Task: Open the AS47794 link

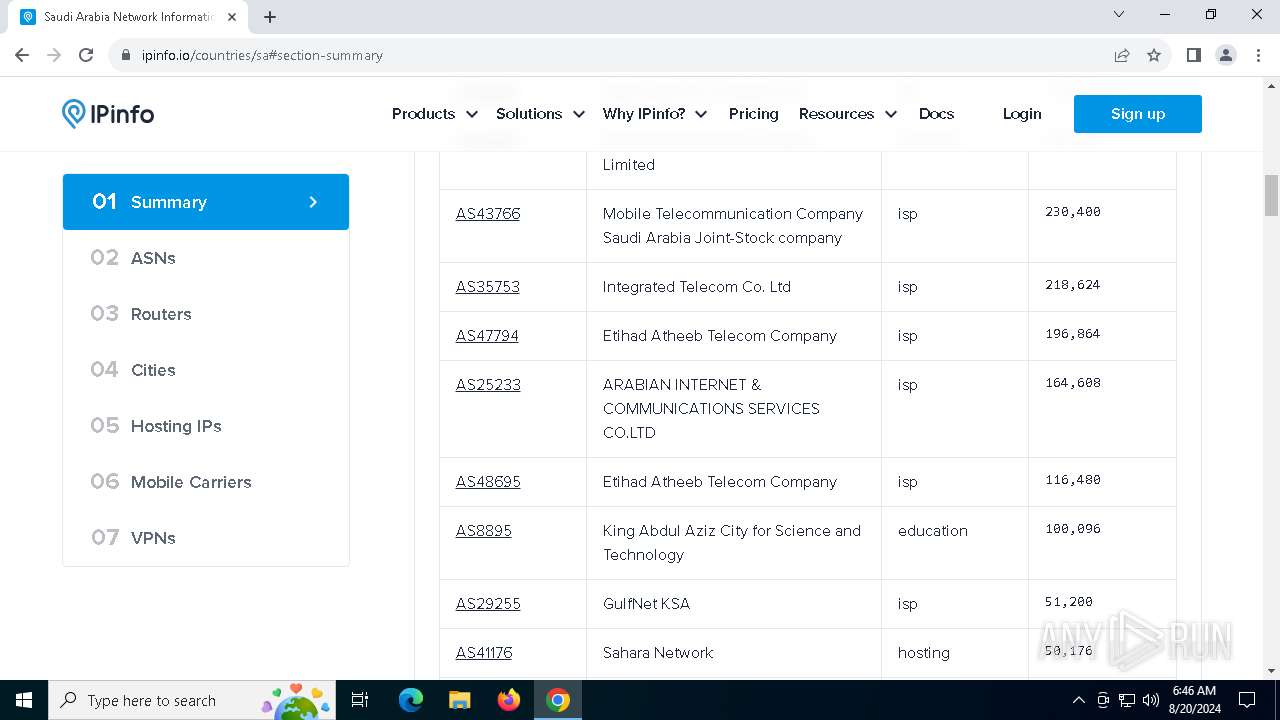Action: (x=487, y=336)
